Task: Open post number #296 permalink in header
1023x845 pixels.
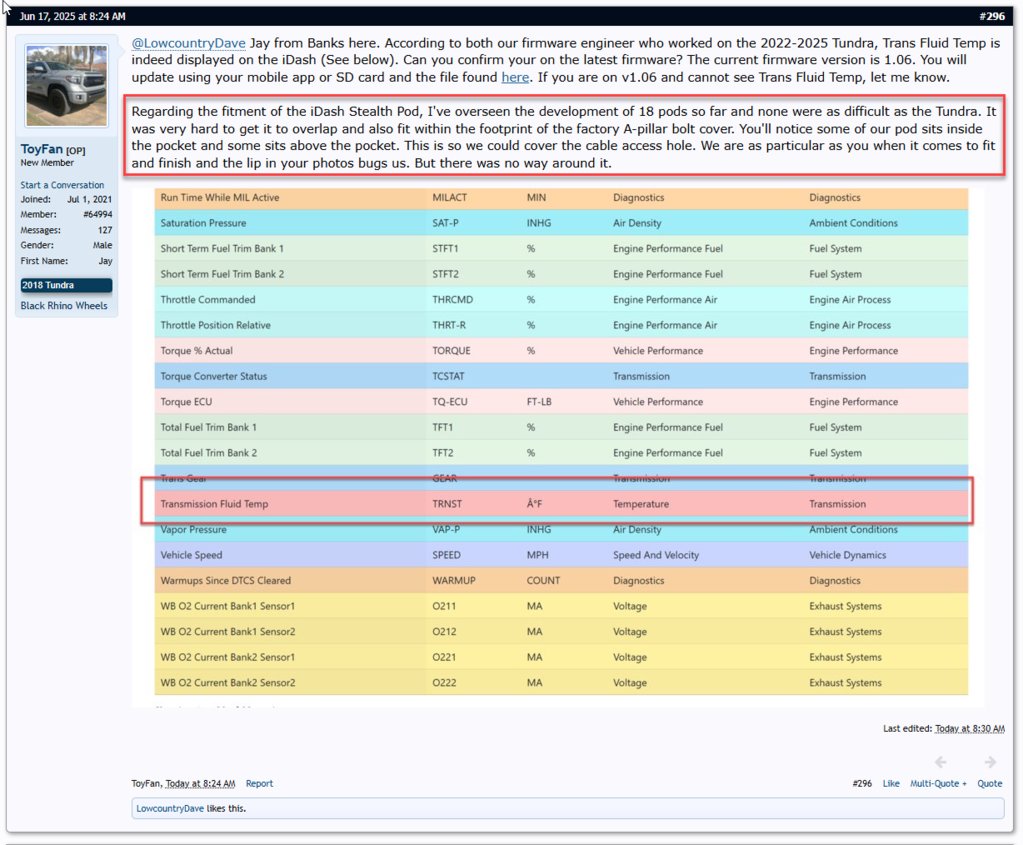Action: tap(992, 16)
